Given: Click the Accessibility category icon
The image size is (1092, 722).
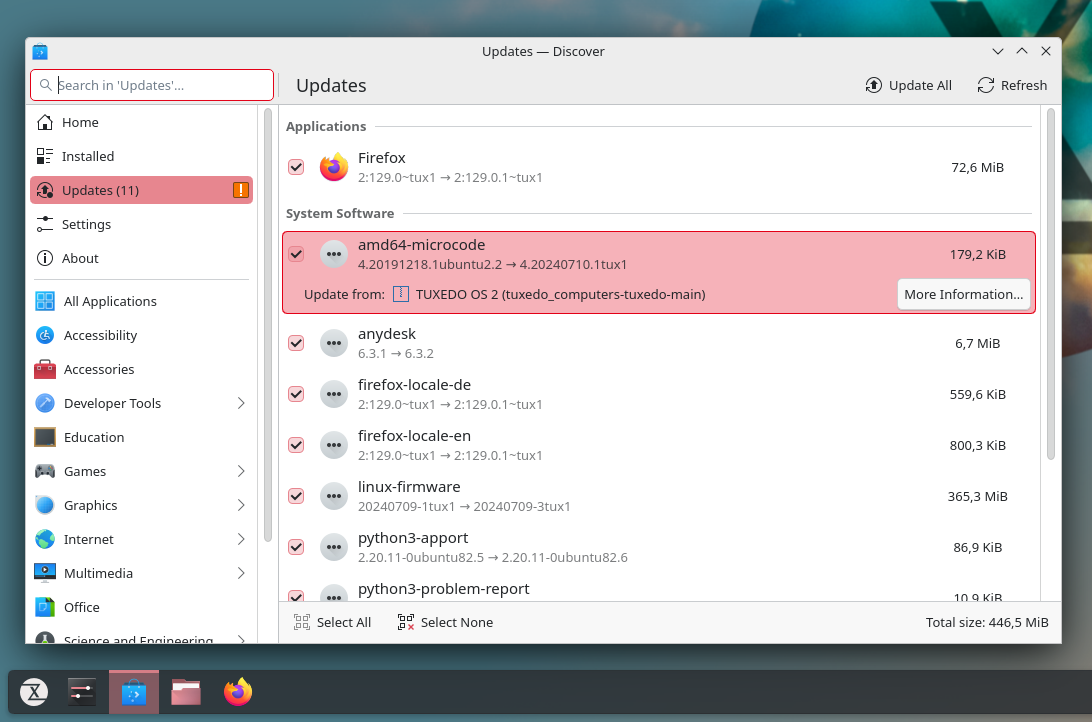Looking at the screenshot, I should click(x=45, y=335).
